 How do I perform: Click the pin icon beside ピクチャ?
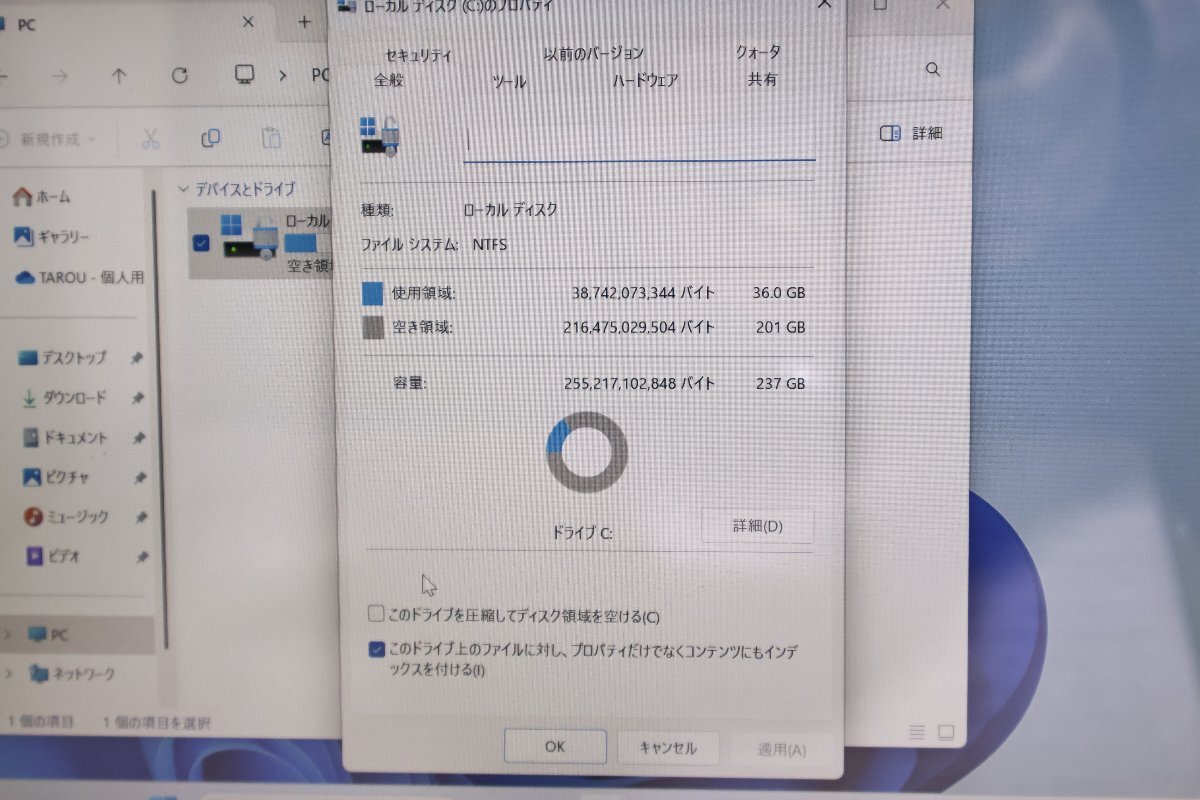[x=140, y=478]
